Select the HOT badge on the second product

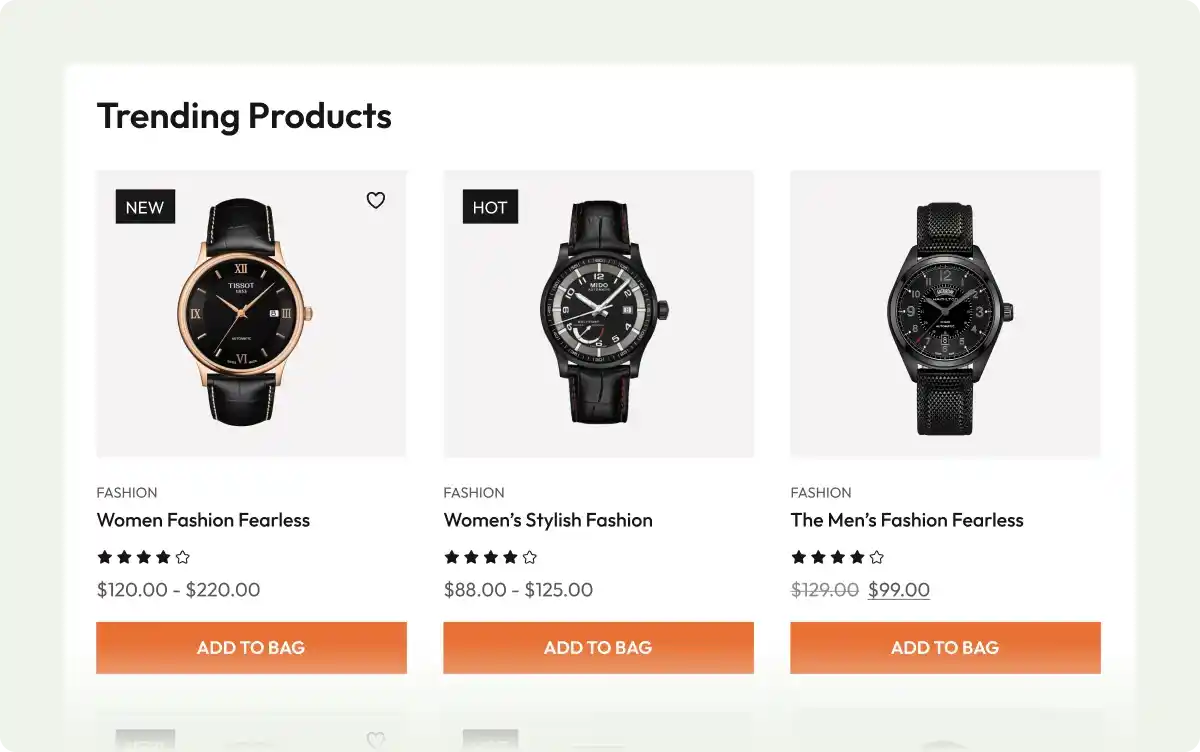(x=489, y=207)
